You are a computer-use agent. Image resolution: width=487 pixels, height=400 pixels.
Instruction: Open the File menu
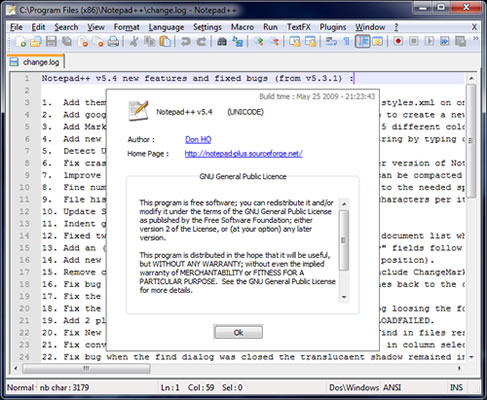pos(16,27)
